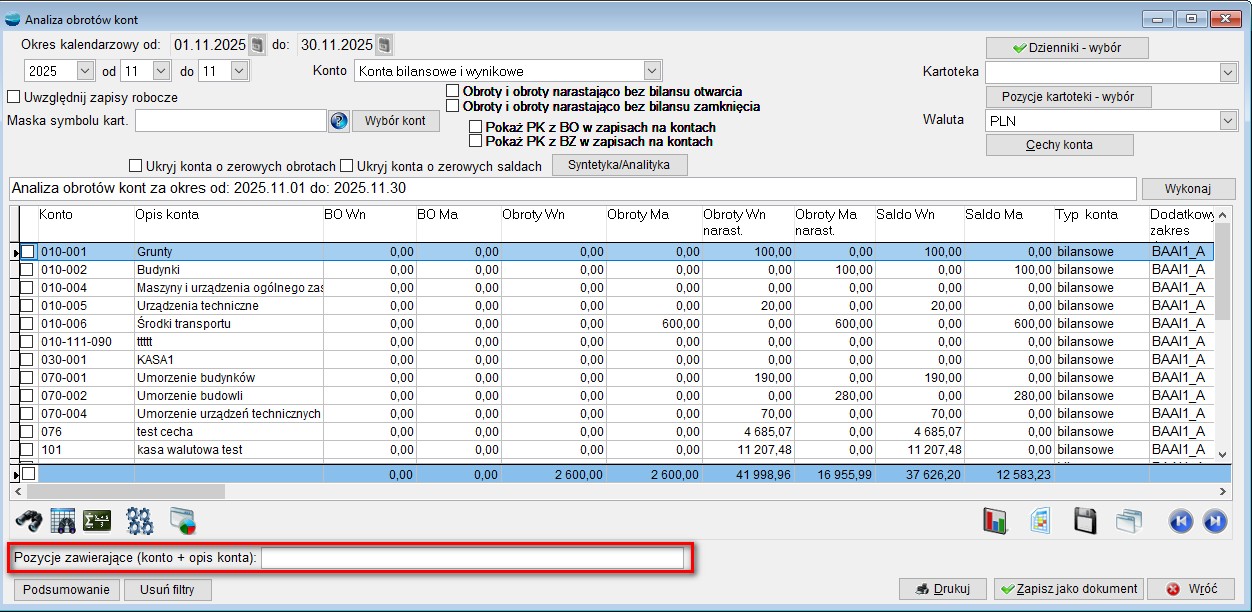
Task: Click the gears settings icon
Action: [x=139, y=521]
